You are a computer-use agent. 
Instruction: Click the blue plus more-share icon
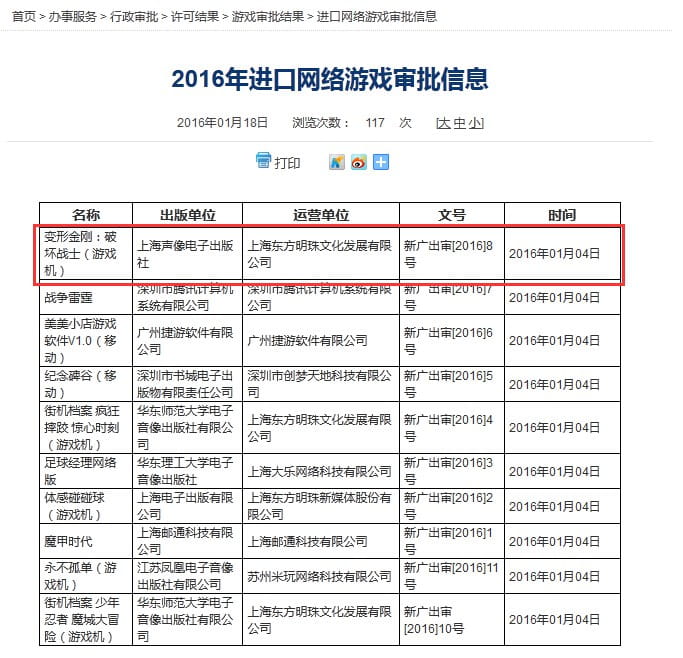pos(381,162)
